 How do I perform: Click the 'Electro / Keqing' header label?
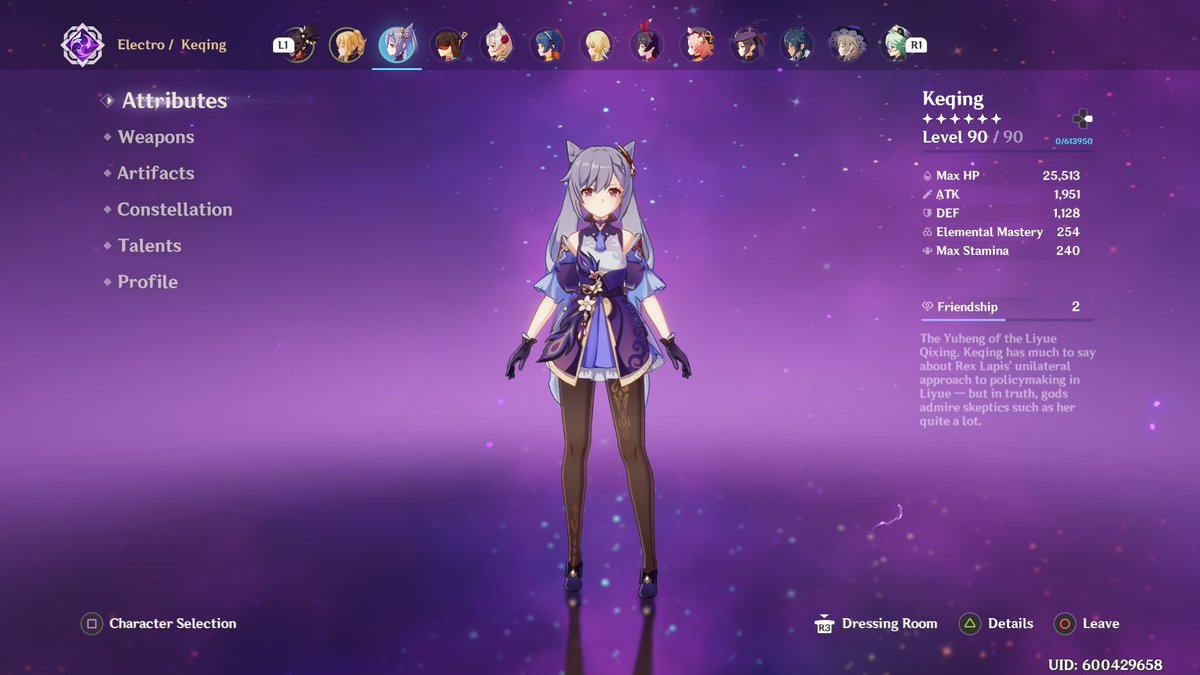[172, 45]
